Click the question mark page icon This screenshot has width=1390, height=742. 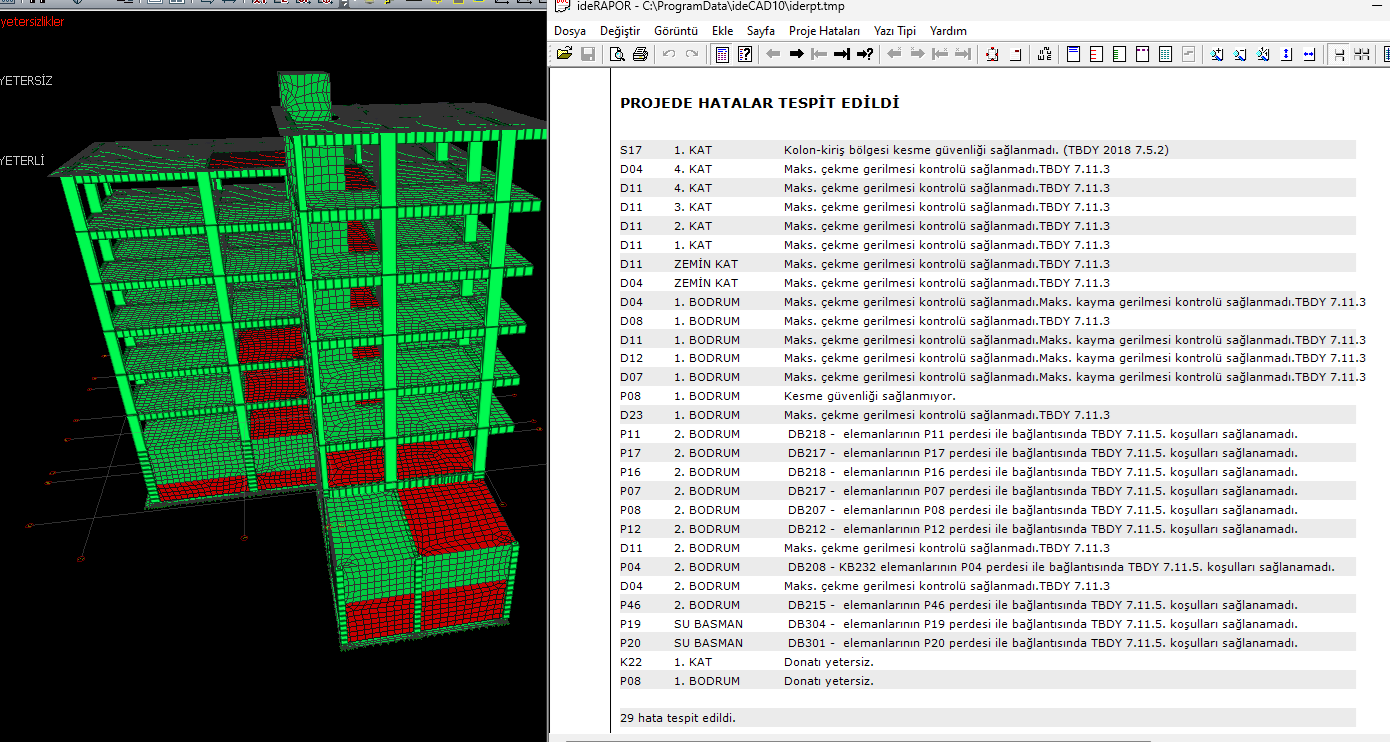click(x=745, y=54)
